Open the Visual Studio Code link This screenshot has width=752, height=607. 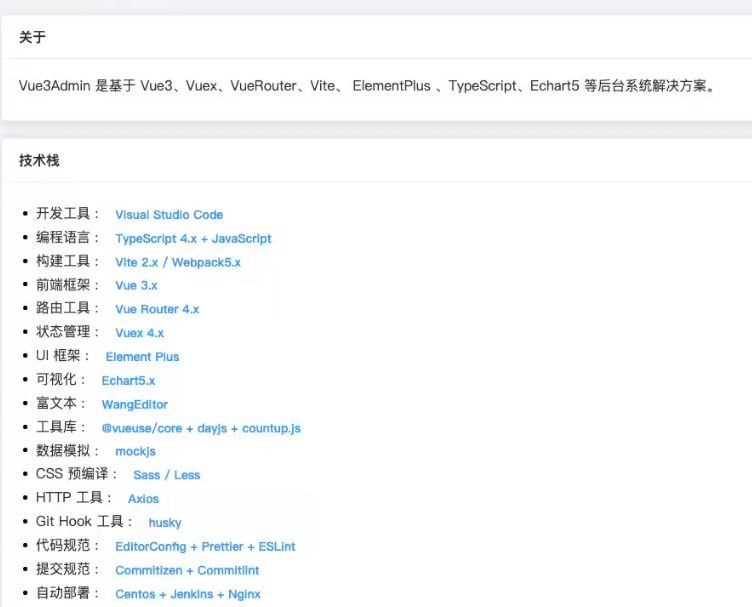pyautogui.click(x=169, y=215)
